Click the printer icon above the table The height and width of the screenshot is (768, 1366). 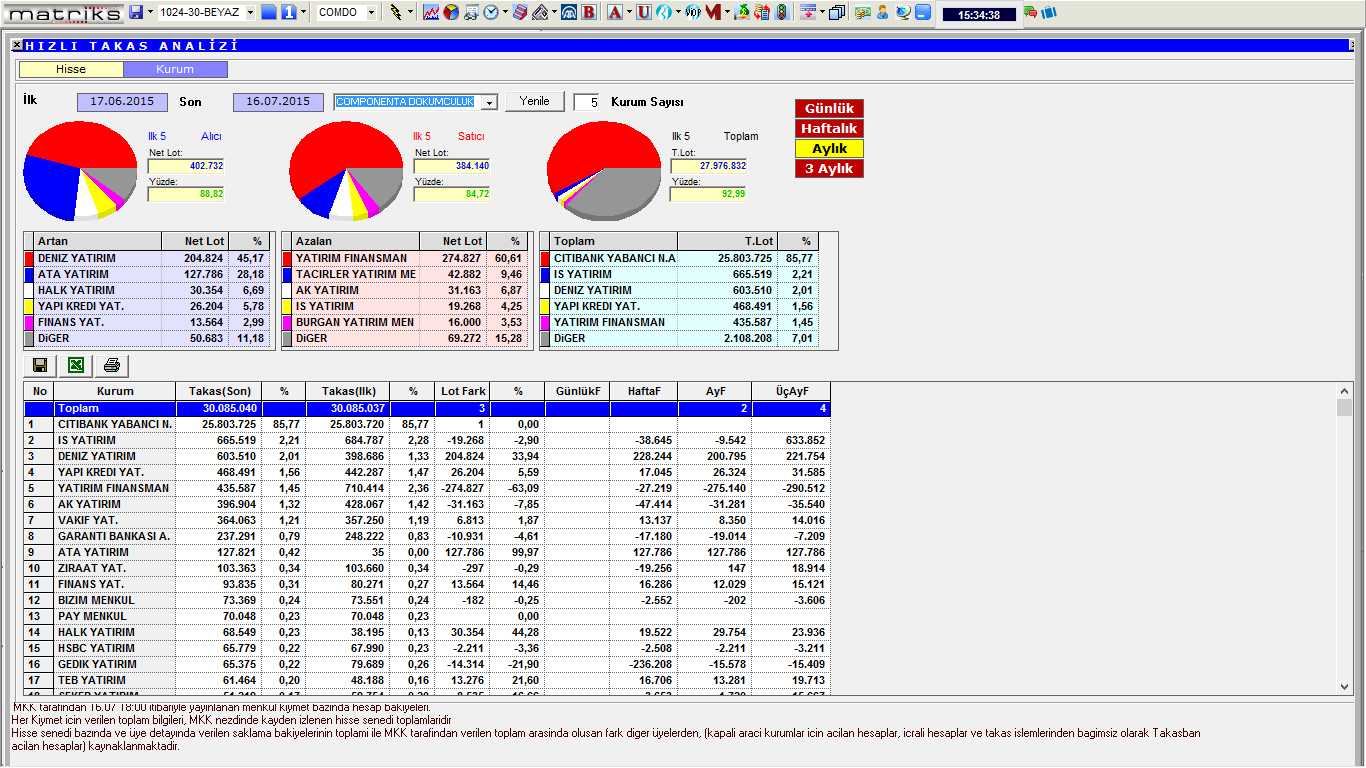112,365
